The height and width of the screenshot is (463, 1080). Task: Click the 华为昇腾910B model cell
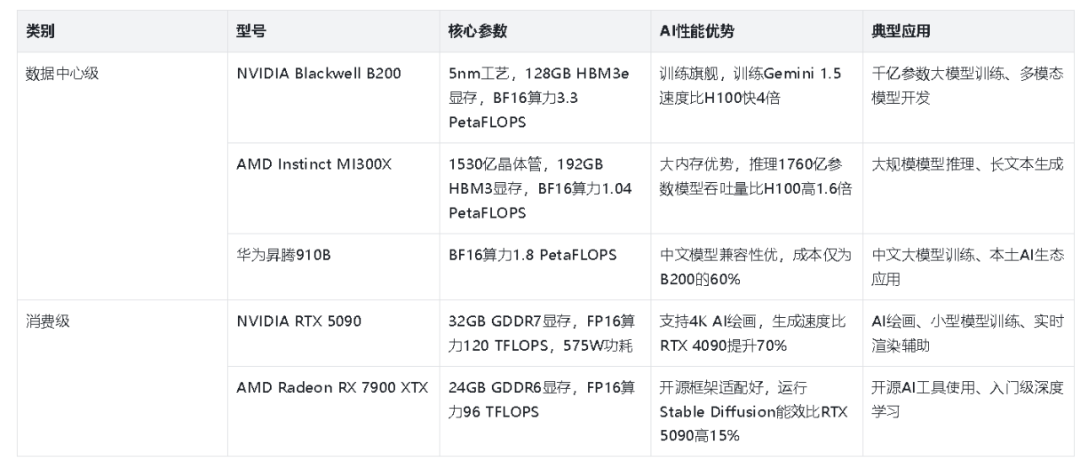pyautogui.click(x=333, y=267)
